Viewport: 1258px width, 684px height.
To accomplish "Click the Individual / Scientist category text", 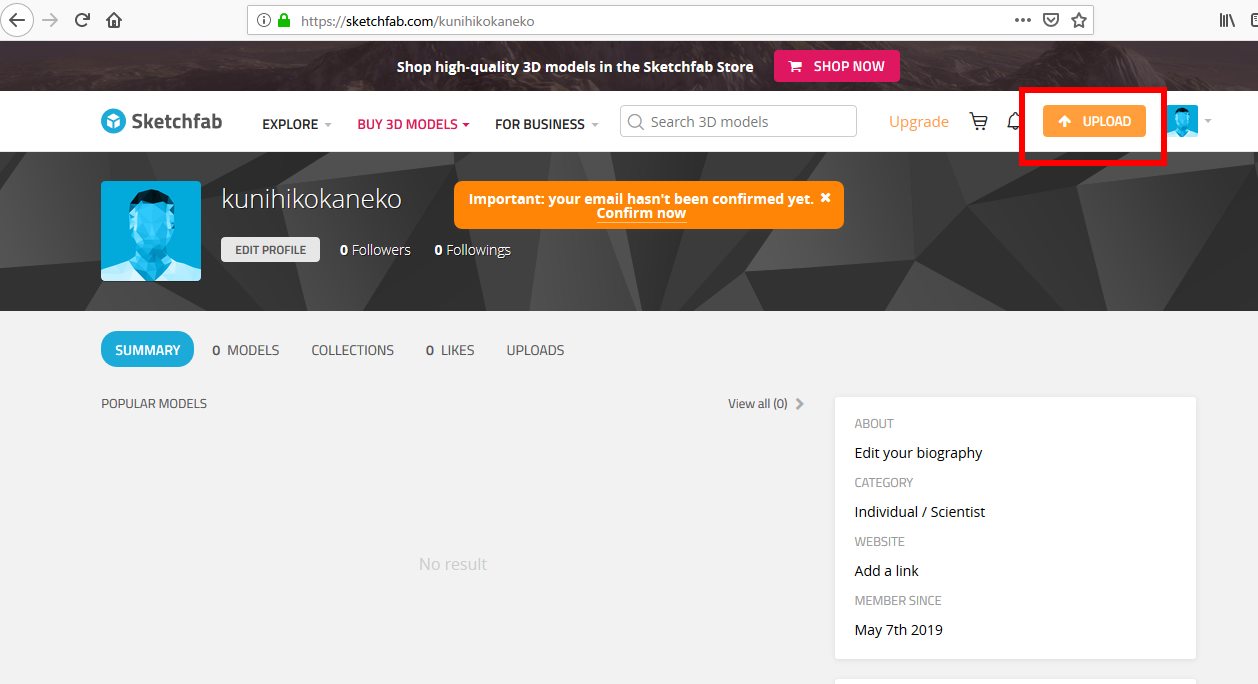I will pyautogui.click(x=920, y=512).
